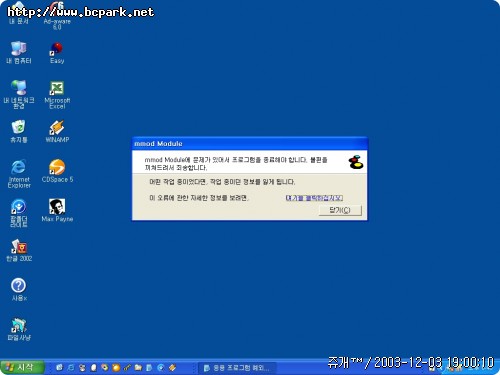The width and height of the screenshot is (500, 375).
Task: Click the 닫기(C) close button in dialog
Action: coord(340,210)
